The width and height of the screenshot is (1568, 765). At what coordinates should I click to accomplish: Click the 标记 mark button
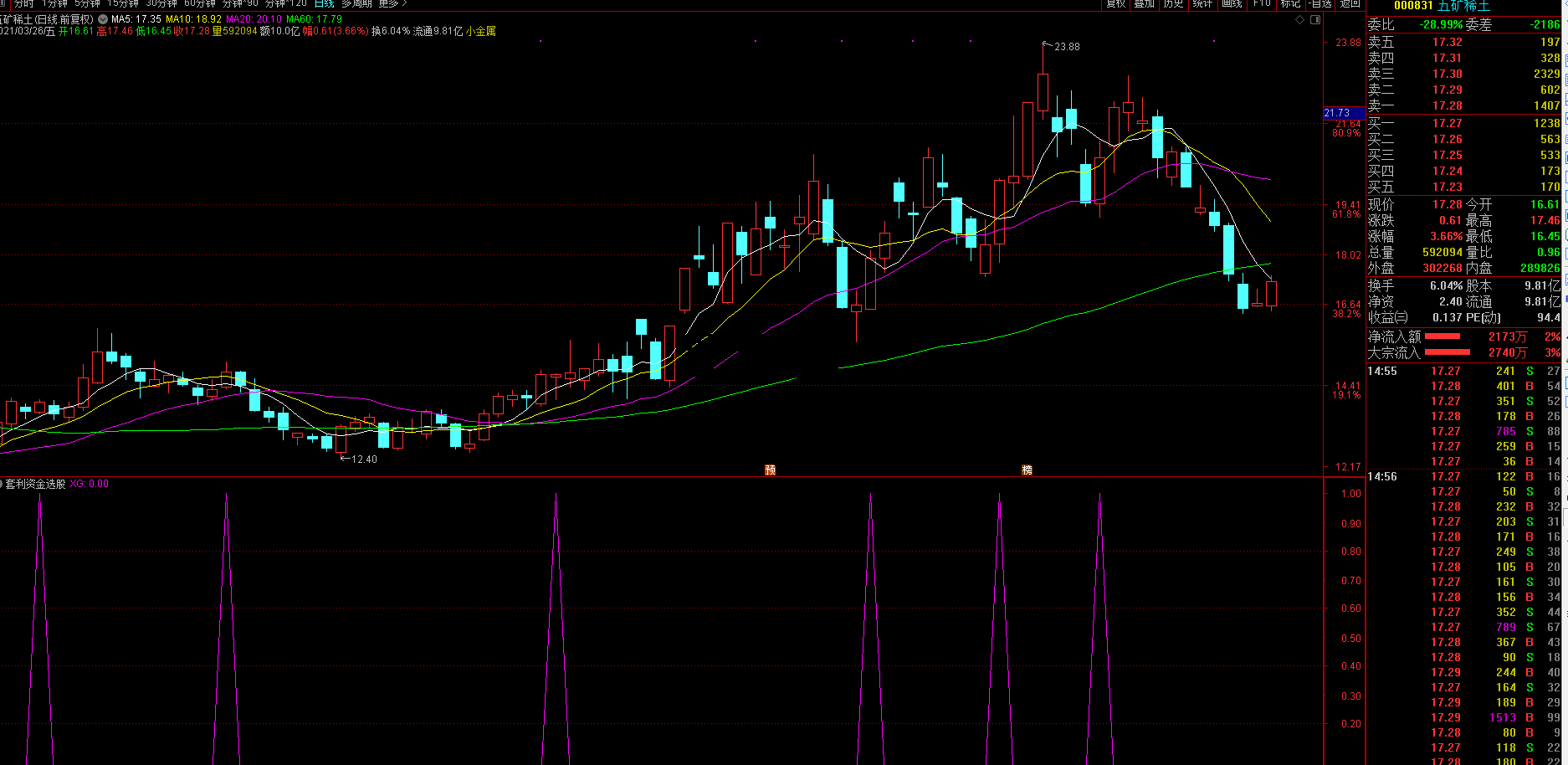[x=1290, y=3]
